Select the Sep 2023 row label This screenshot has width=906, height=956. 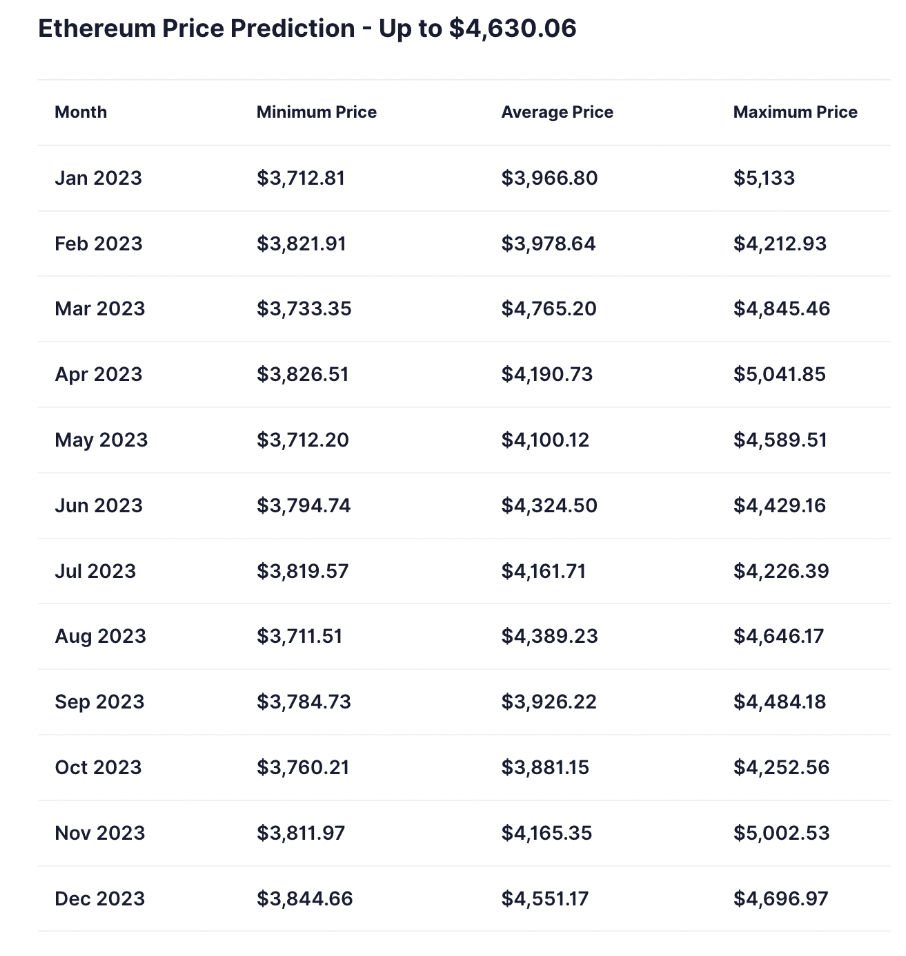pos(99,702)
